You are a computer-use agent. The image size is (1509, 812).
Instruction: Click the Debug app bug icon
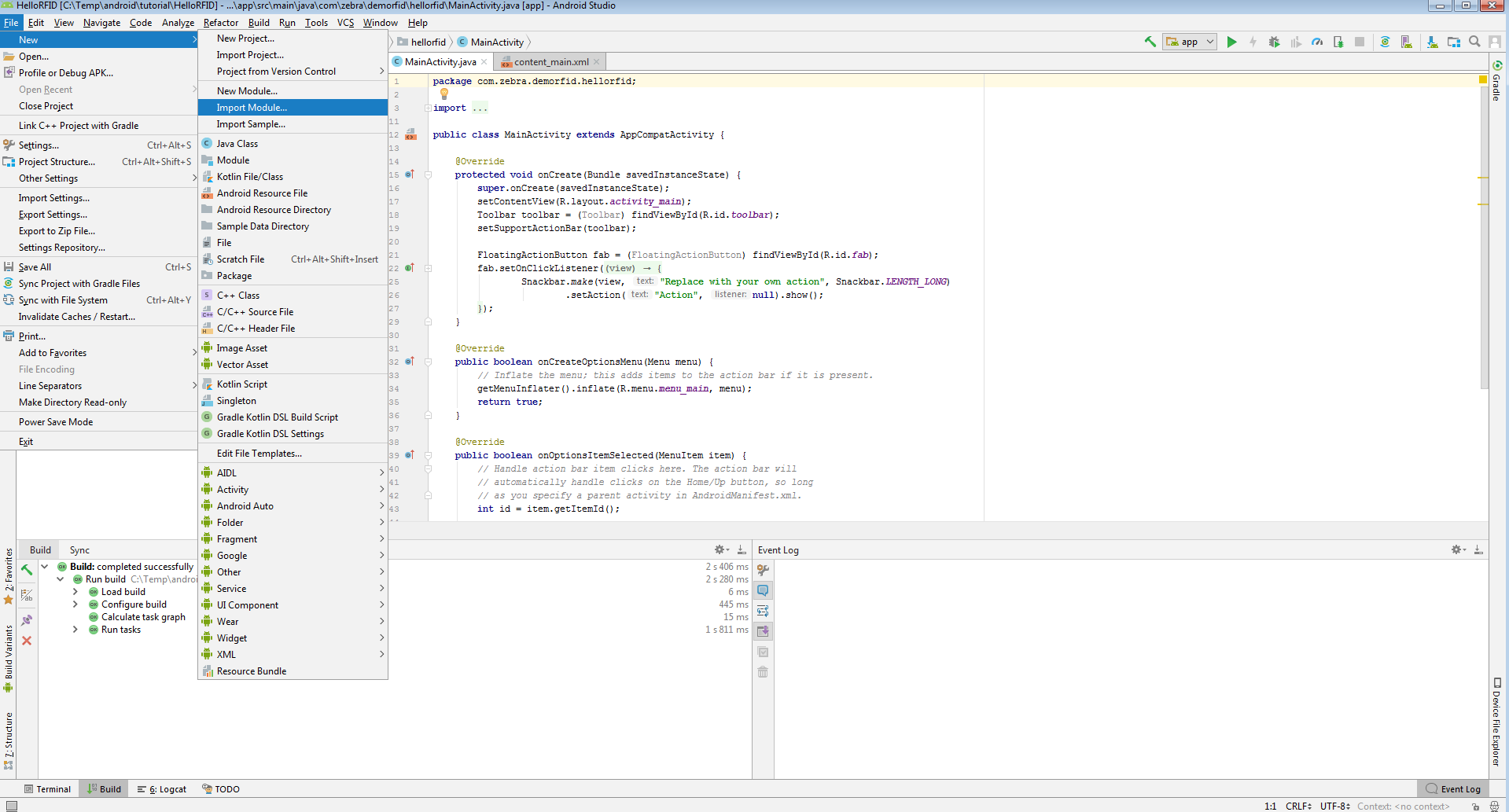click(x=1274, y=42)
